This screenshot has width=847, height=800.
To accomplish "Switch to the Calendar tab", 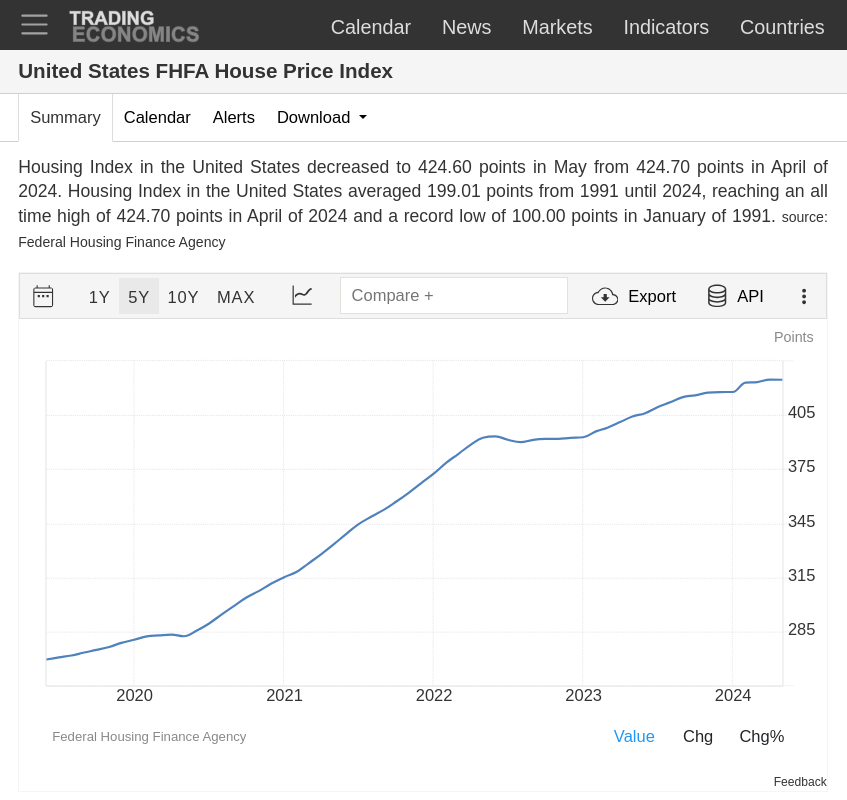I will point(157,117).
